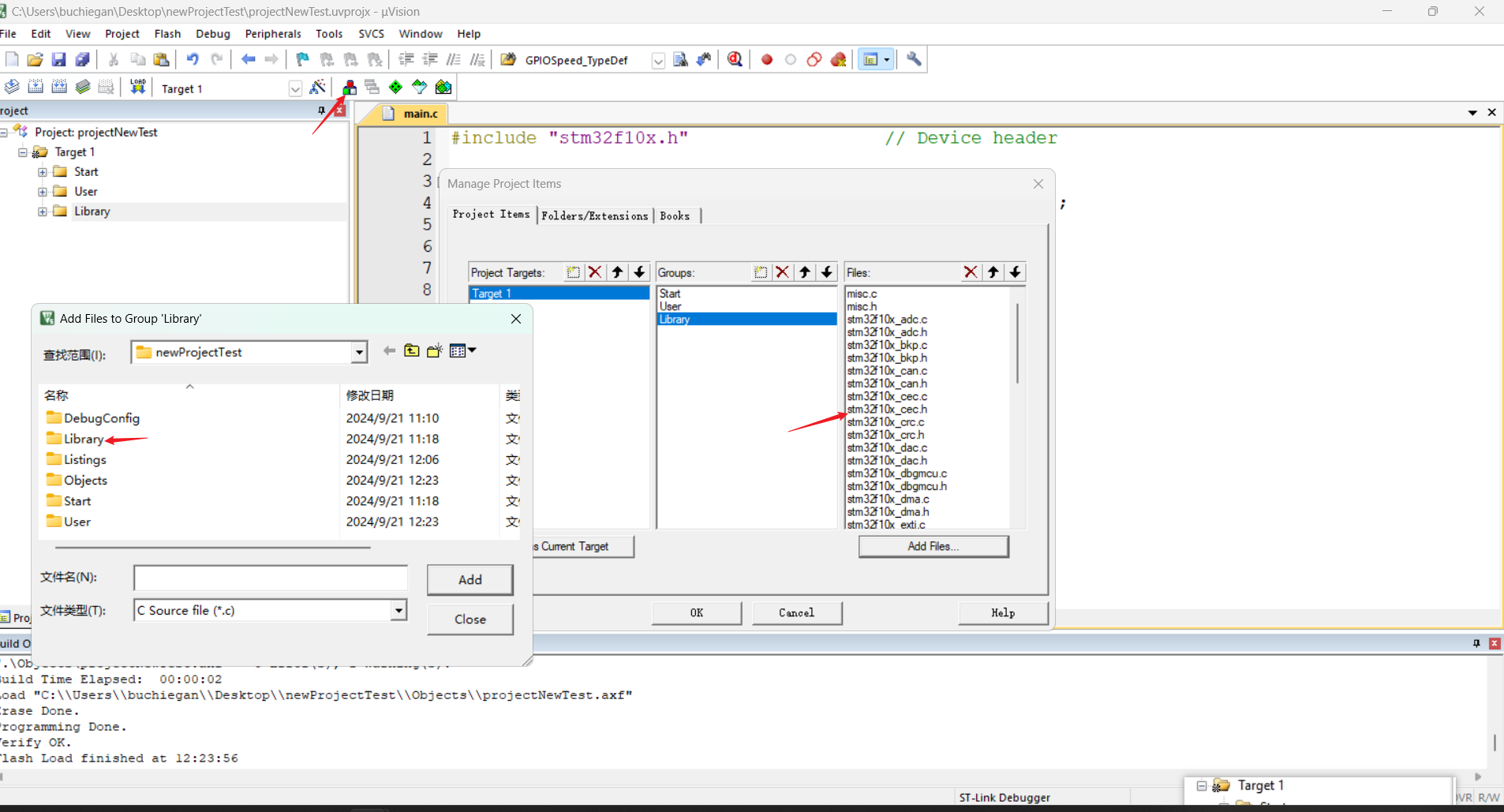Expand the User folder in project tree
Screen dimensions: 1504x812
click(43, 192)
